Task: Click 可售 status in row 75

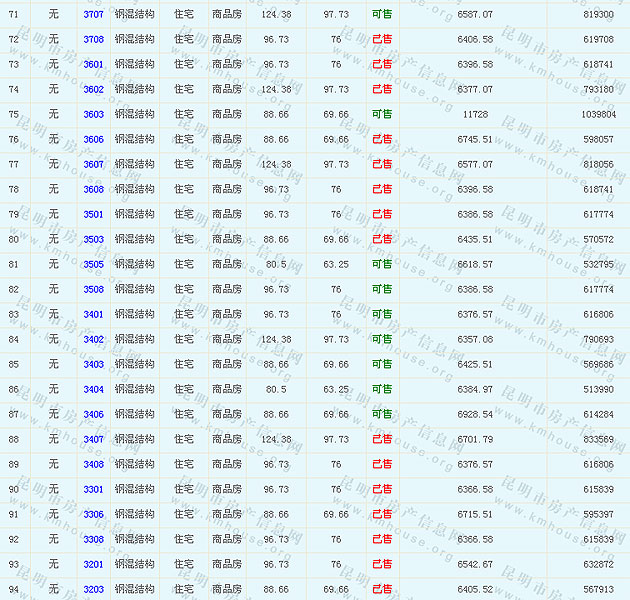Action: click(381, 115)
